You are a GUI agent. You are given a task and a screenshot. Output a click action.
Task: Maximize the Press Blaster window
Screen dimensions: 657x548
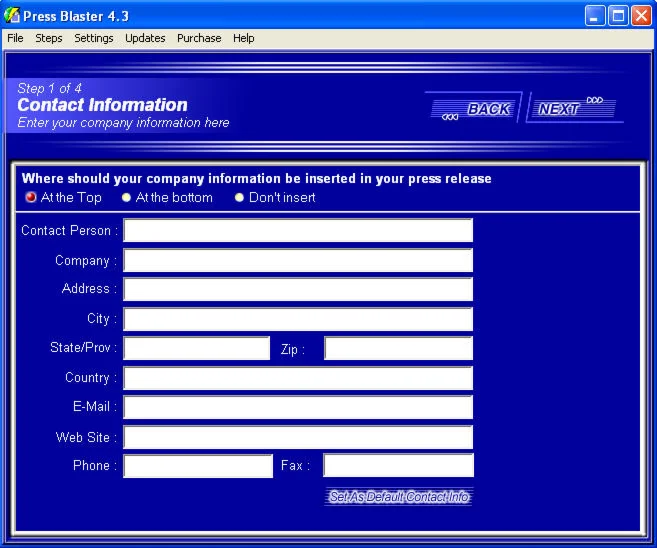coord(618,16)
